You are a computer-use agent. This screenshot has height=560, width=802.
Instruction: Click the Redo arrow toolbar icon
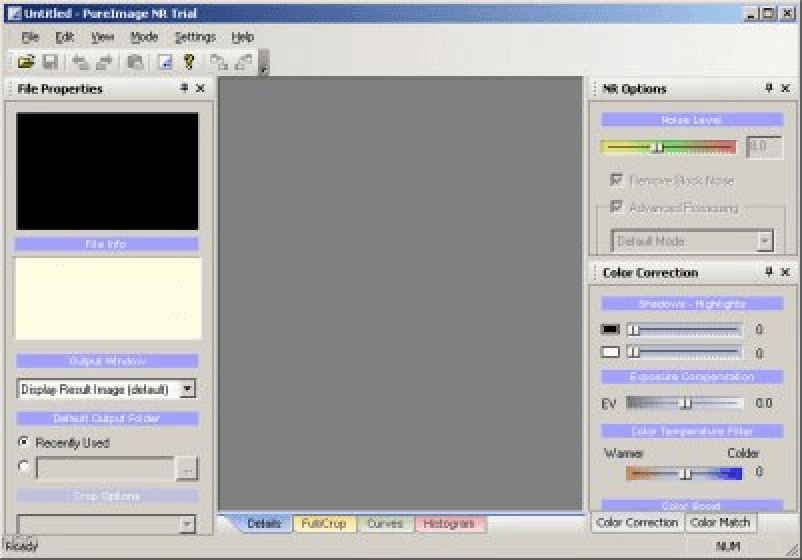pos(104,62)
